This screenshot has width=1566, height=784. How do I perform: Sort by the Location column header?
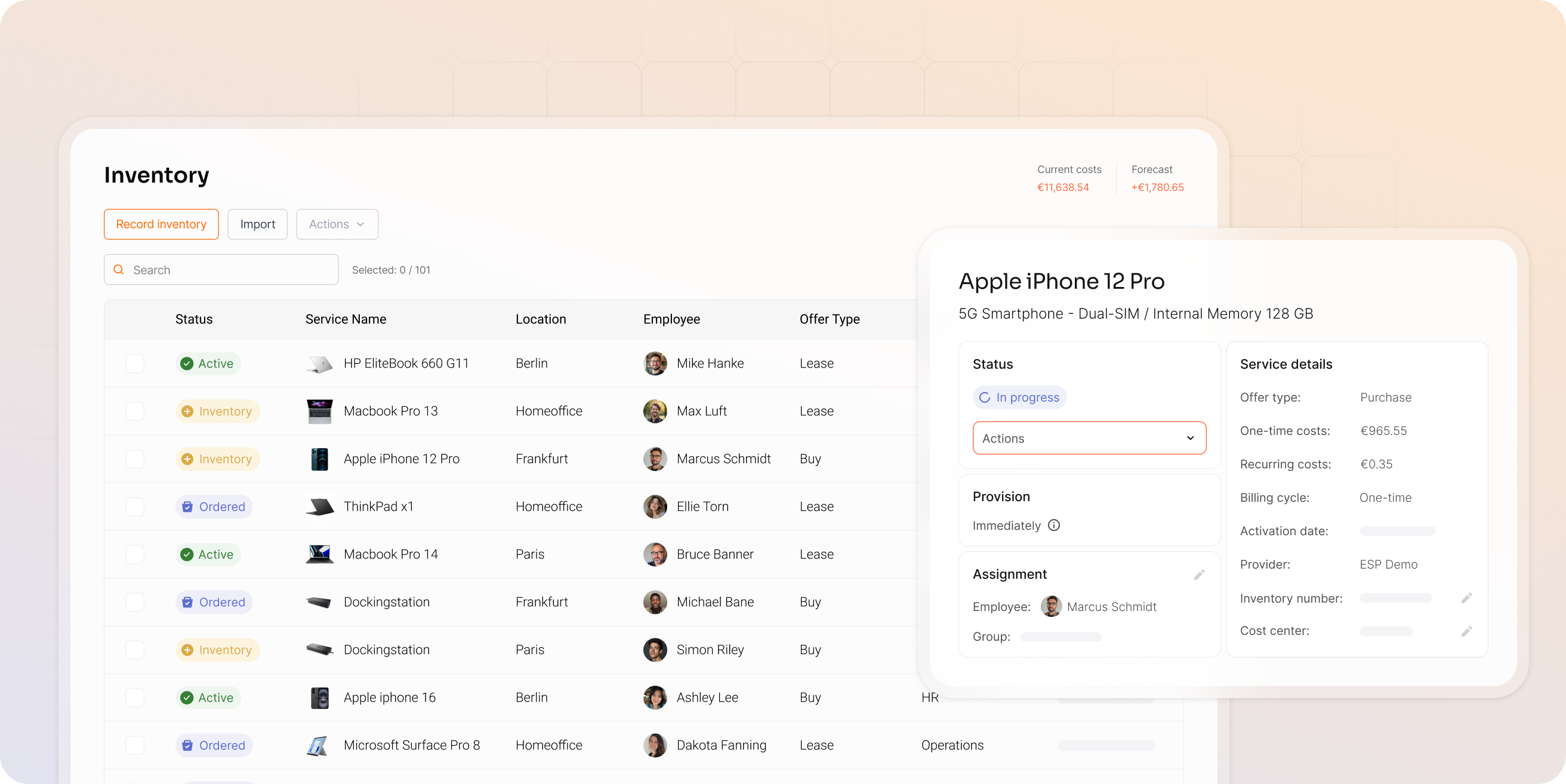click(x=541, y=319)
